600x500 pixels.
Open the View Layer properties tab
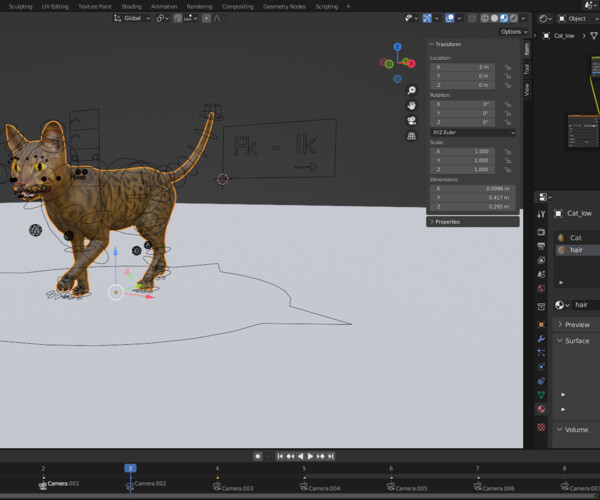pos(541,260)
